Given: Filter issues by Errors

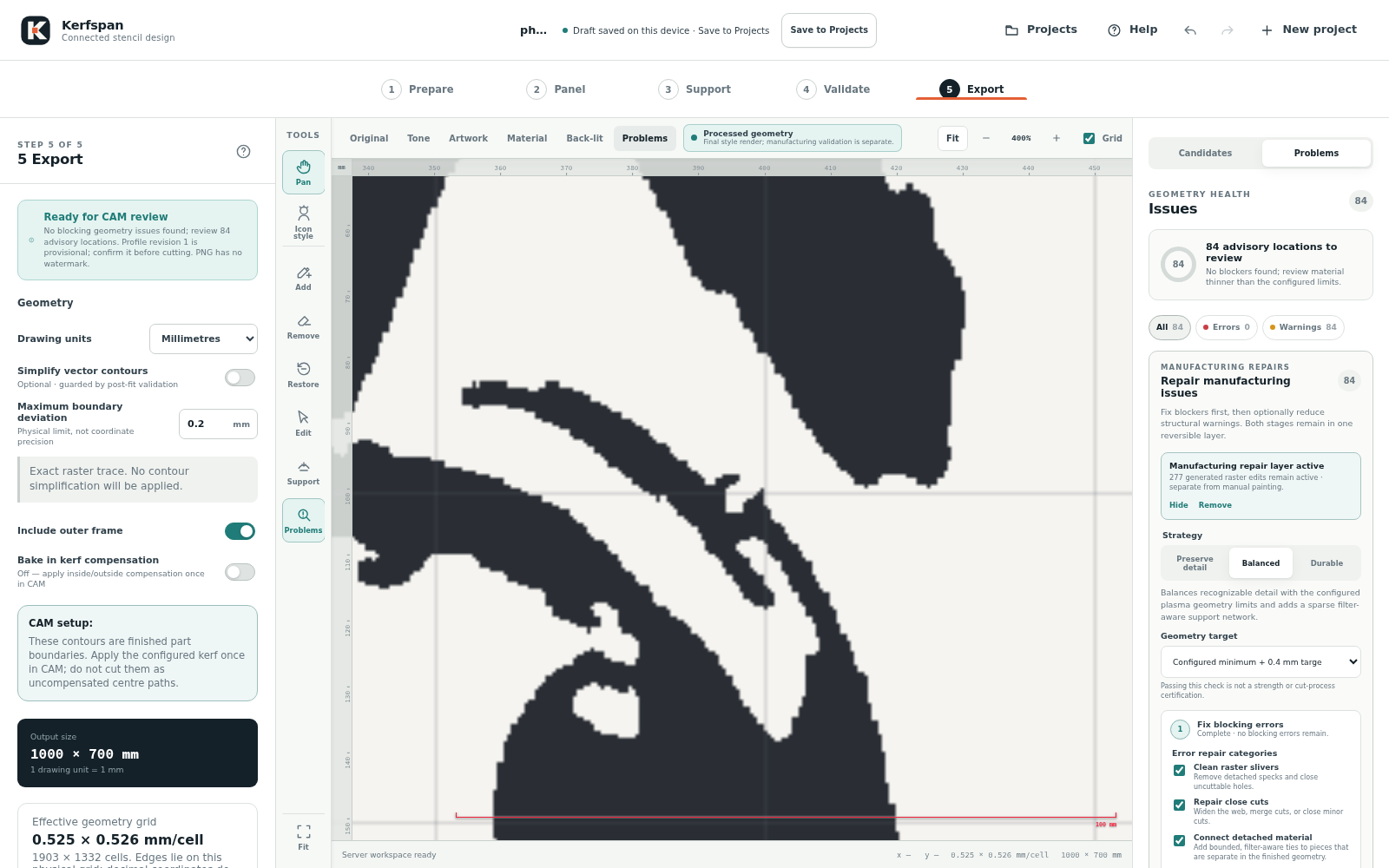Looking at the screenshot, I should 1227,327.
